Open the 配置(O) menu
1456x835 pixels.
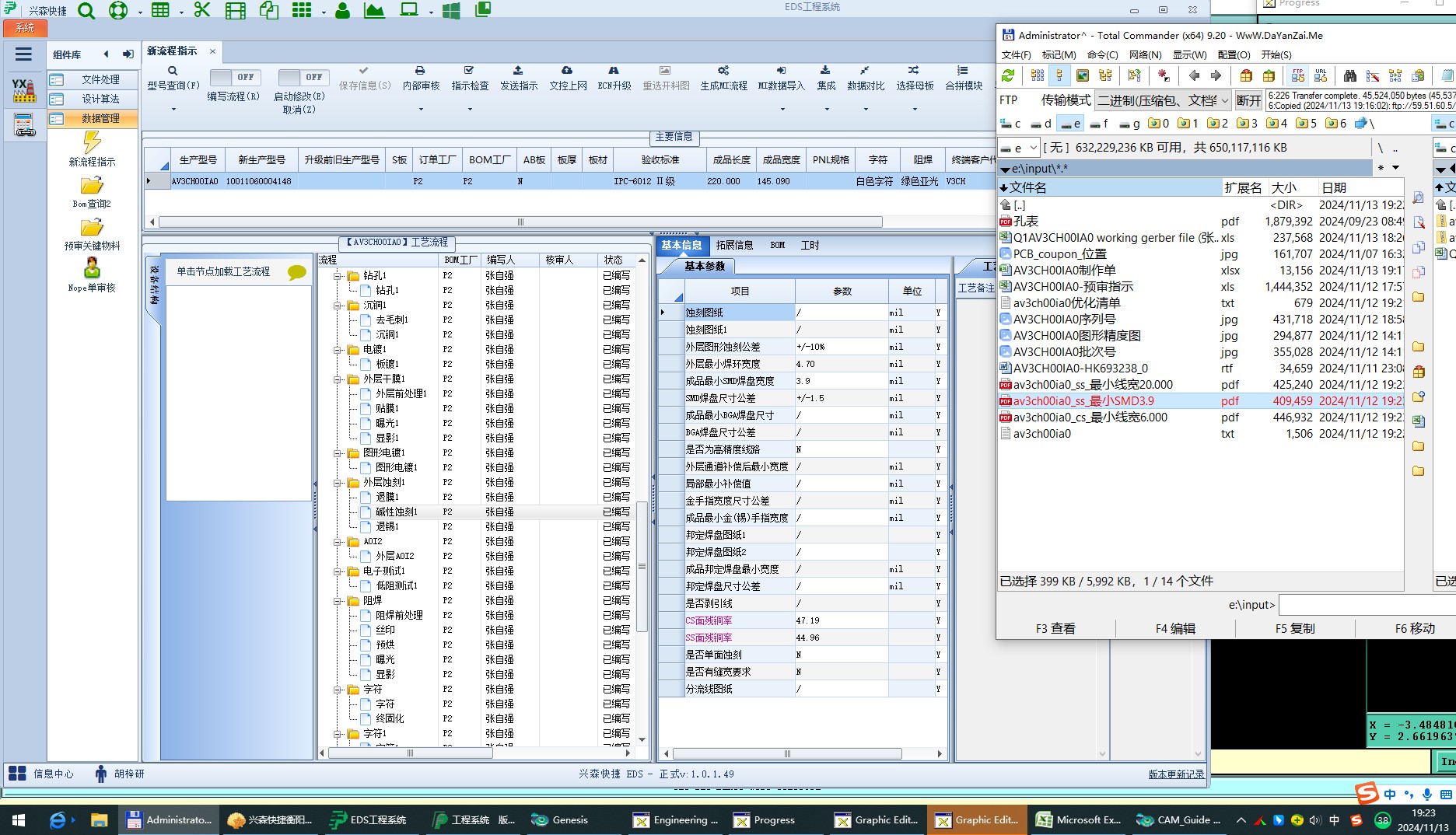[x=1234, y=55]
